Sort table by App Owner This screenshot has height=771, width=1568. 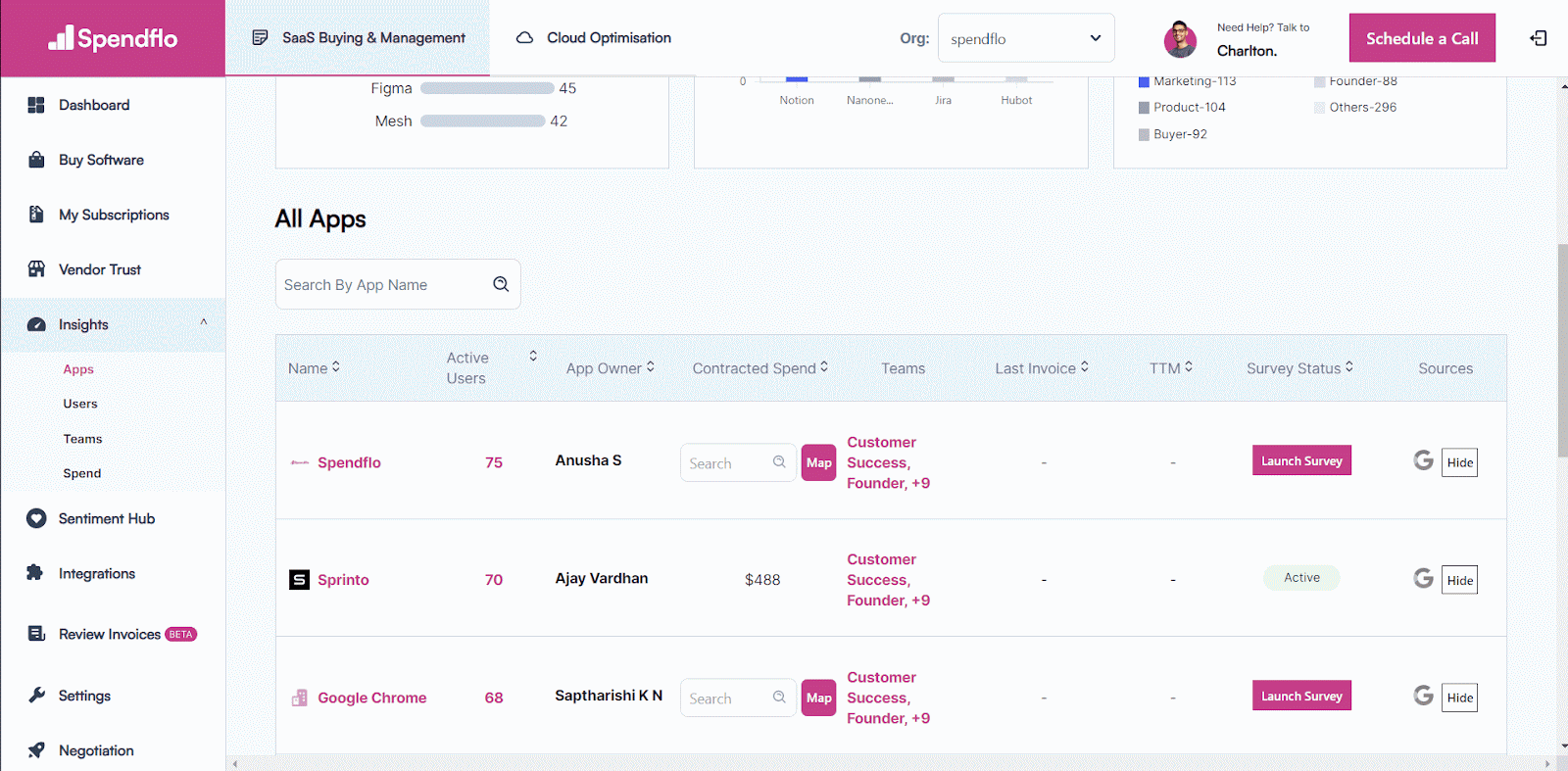click(x=650, y=366)
